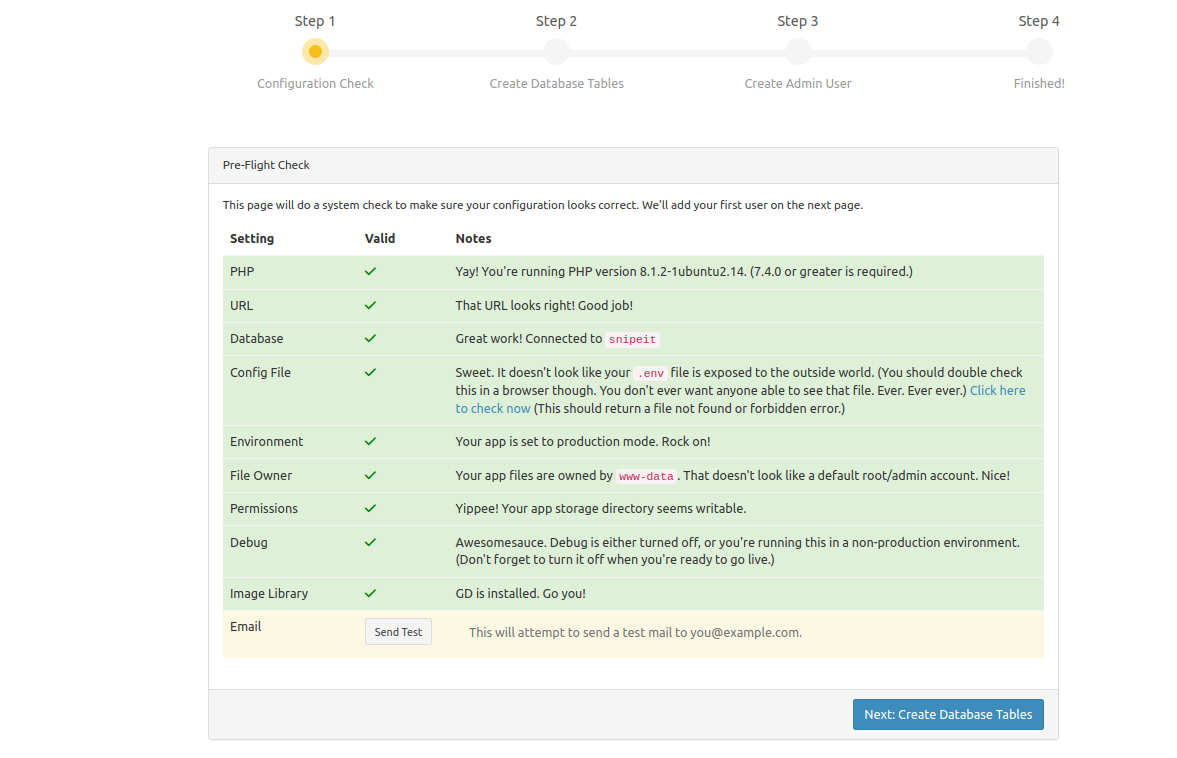Click the Image Library checkmark icon
The image size is (1177, 758).
(x=370, y=593)
